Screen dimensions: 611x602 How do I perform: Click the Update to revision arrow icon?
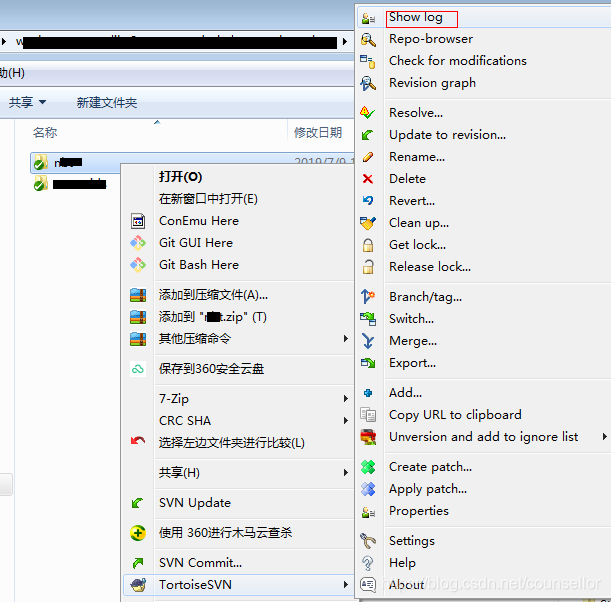tap(367, 135)
